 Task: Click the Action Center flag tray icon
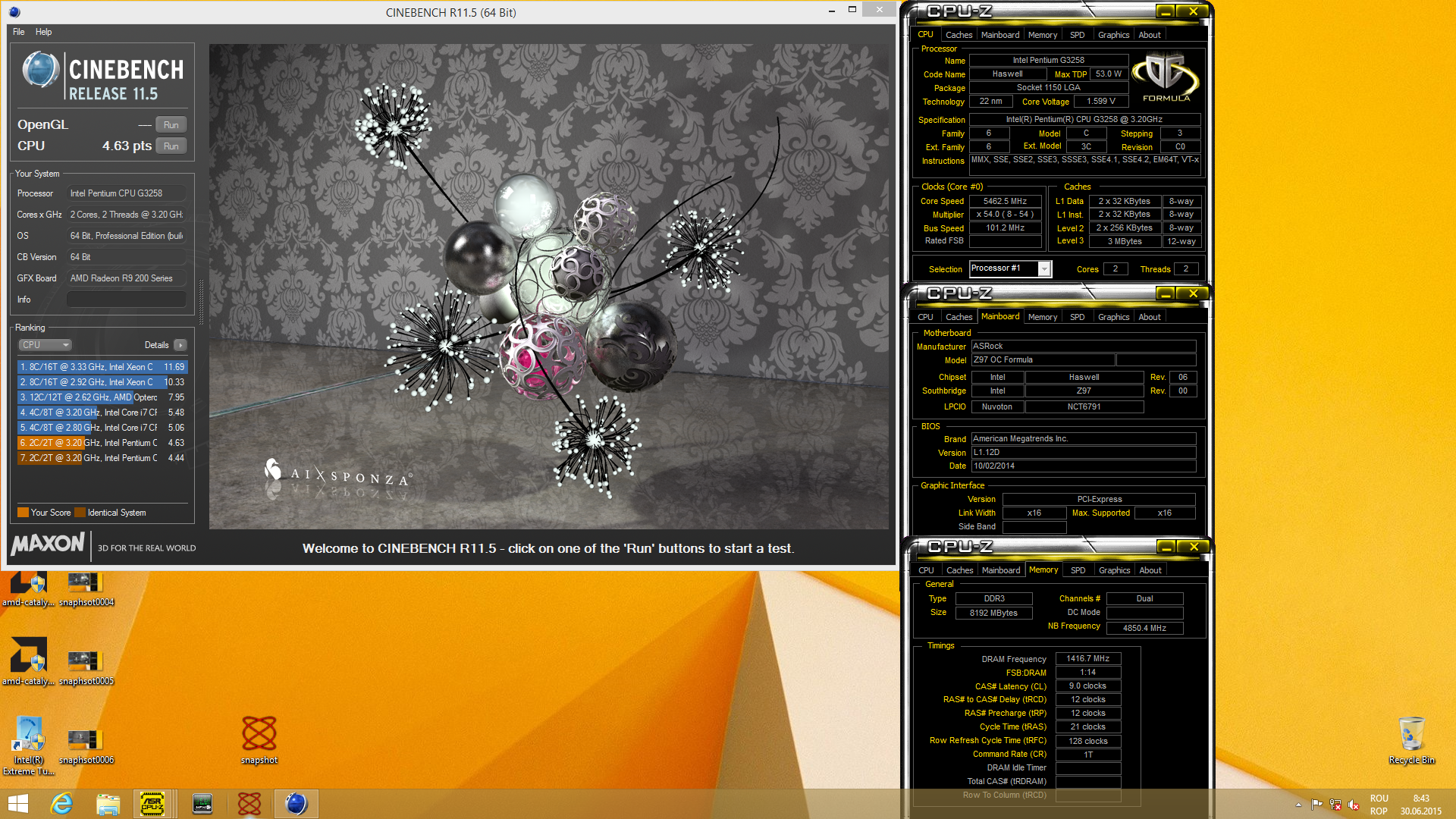[1316, 805]
